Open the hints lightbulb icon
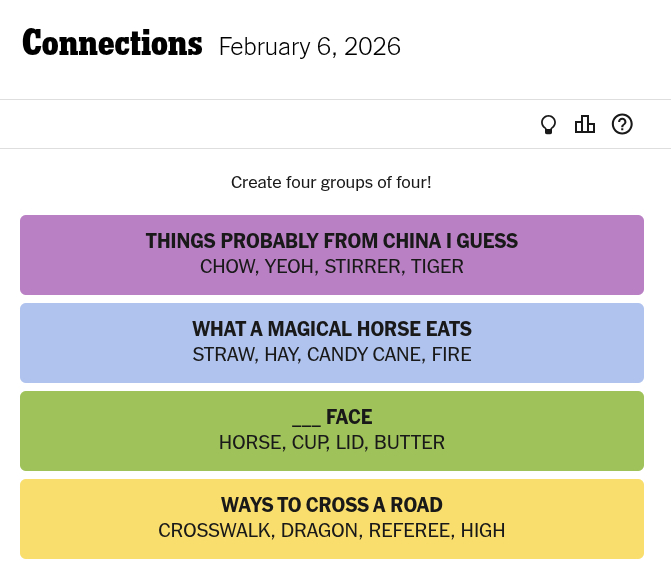 coord(548,125)
